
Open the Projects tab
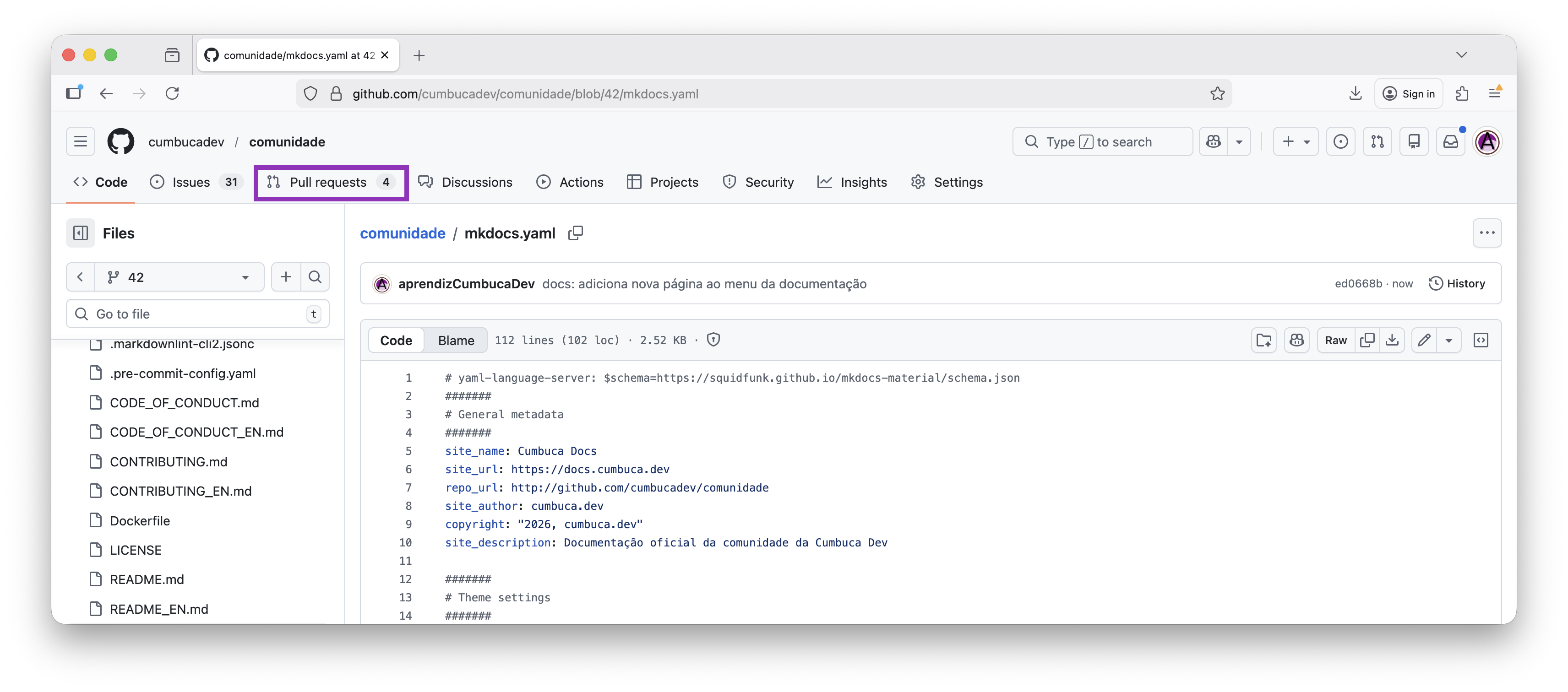tap(662, 183)
